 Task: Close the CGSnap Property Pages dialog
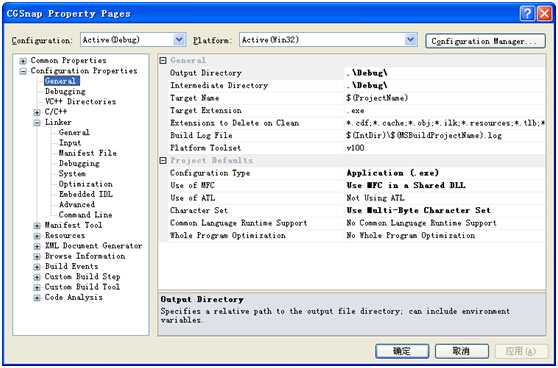coord(544,14)
